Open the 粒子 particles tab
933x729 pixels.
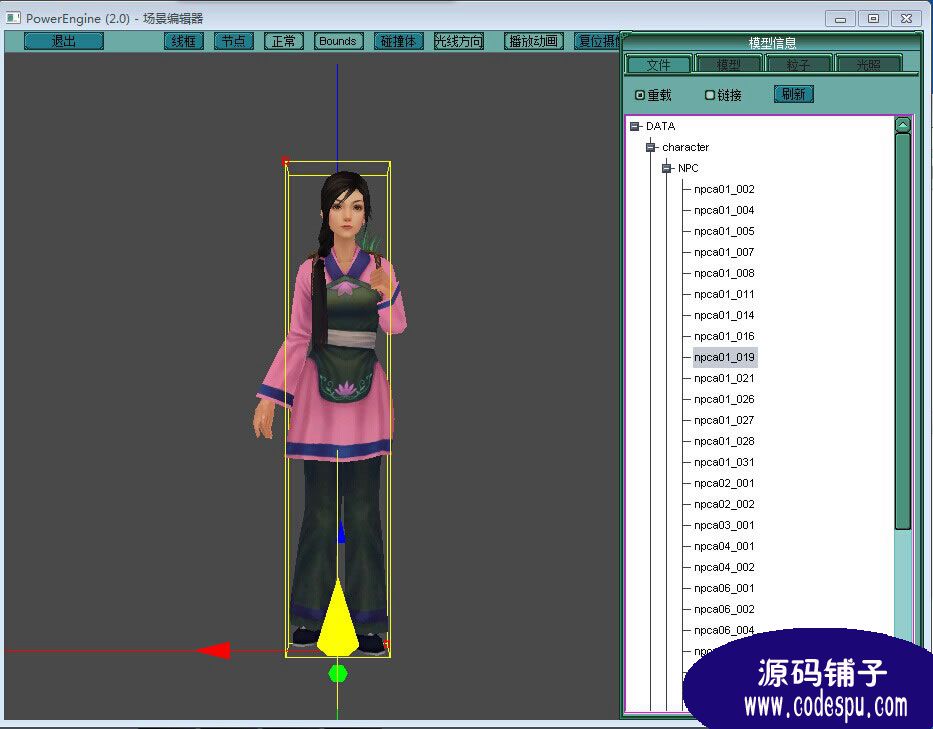tap(798, 64)
